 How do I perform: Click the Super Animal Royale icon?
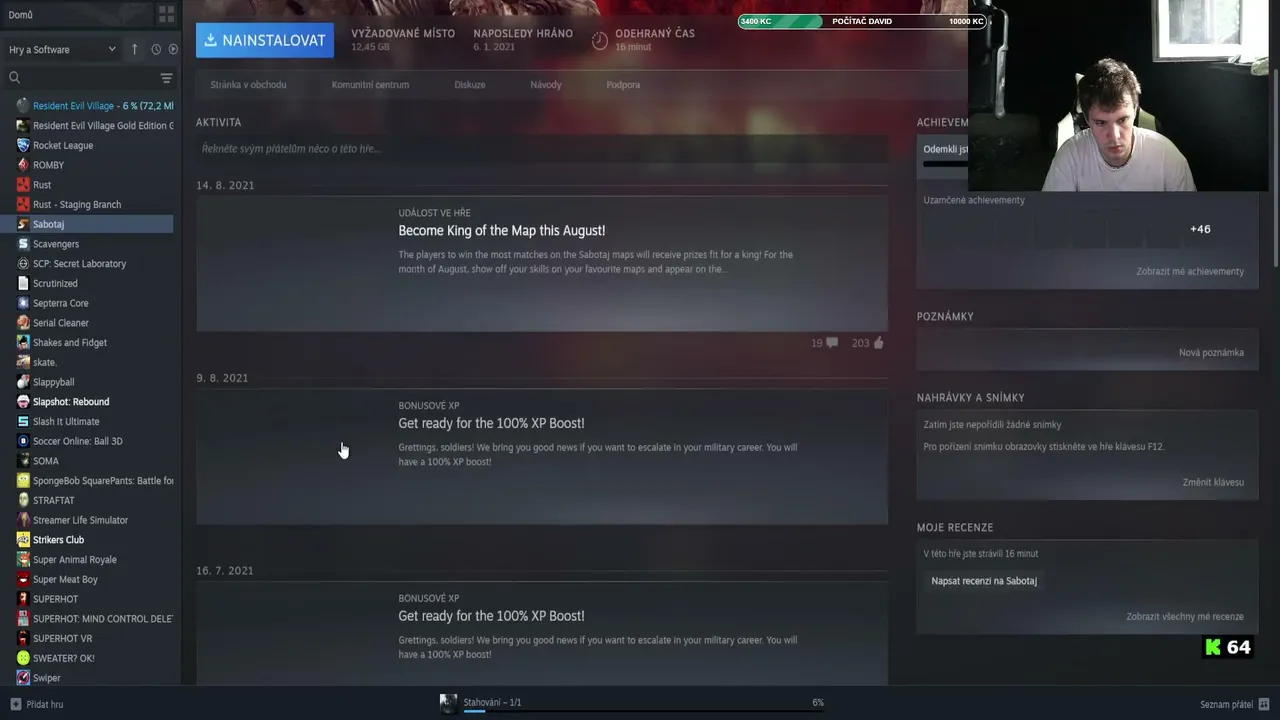23,560
